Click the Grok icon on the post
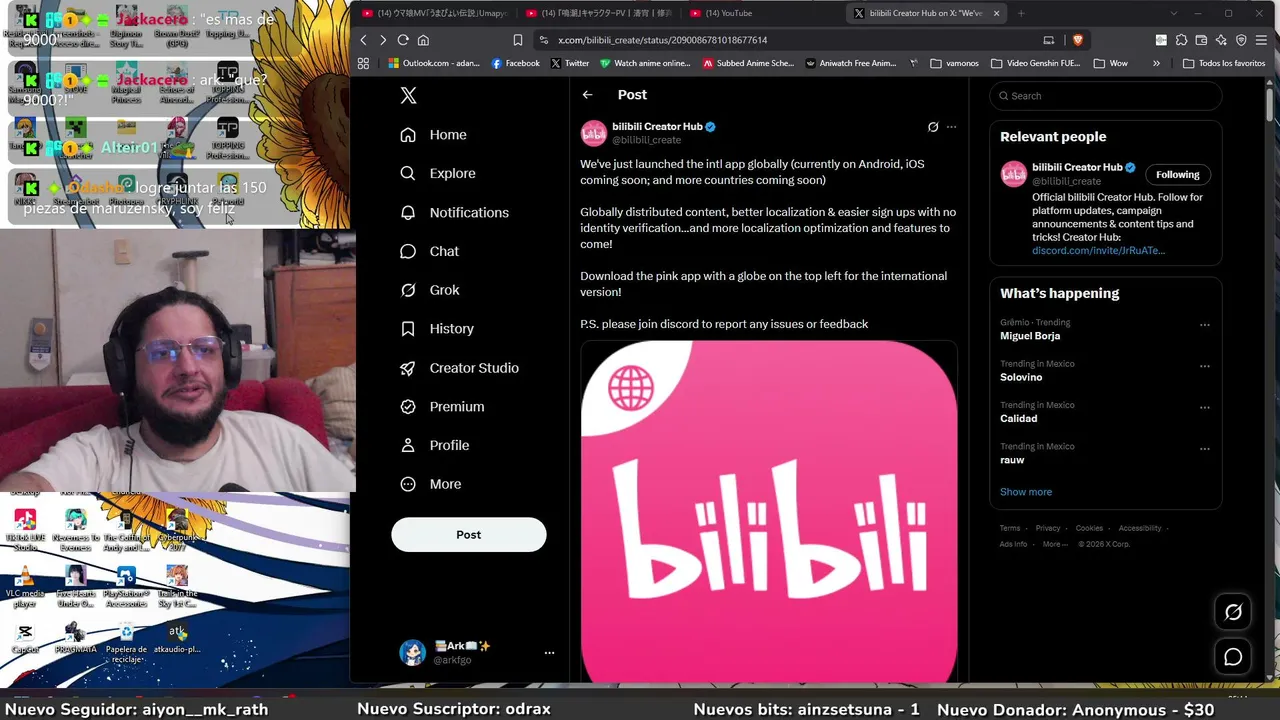The image size is (1280, 720). (933, 127)
